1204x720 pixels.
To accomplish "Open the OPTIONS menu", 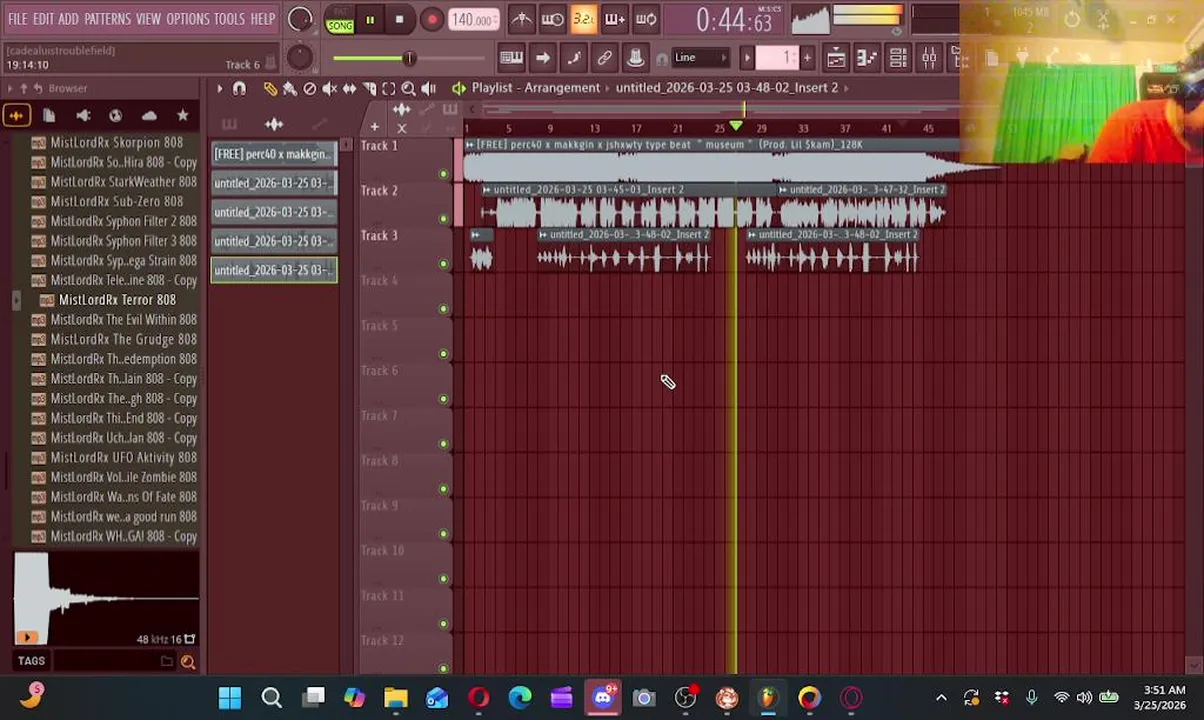I will (x=188, y=19).
